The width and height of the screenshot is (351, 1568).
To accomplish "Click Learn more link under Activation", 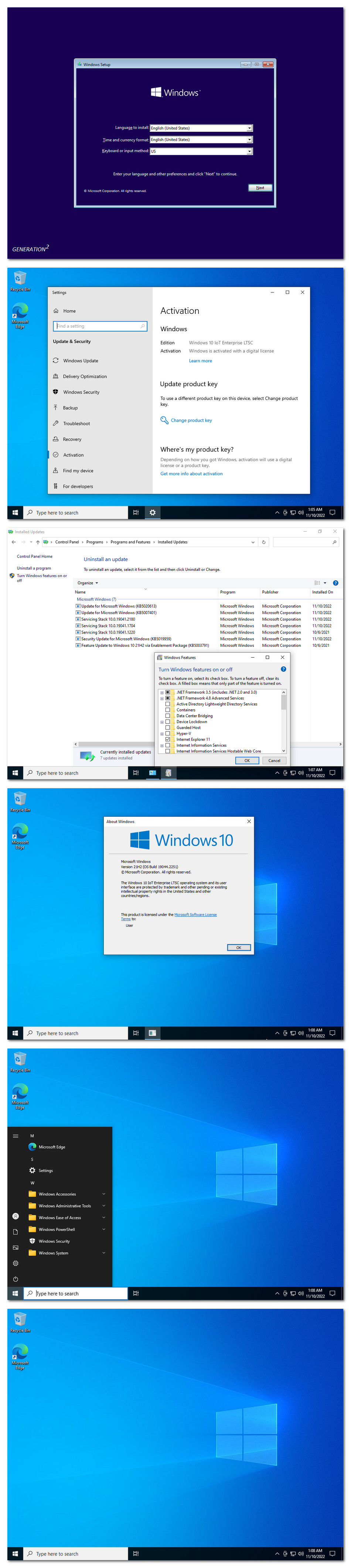I will point(201,360).
